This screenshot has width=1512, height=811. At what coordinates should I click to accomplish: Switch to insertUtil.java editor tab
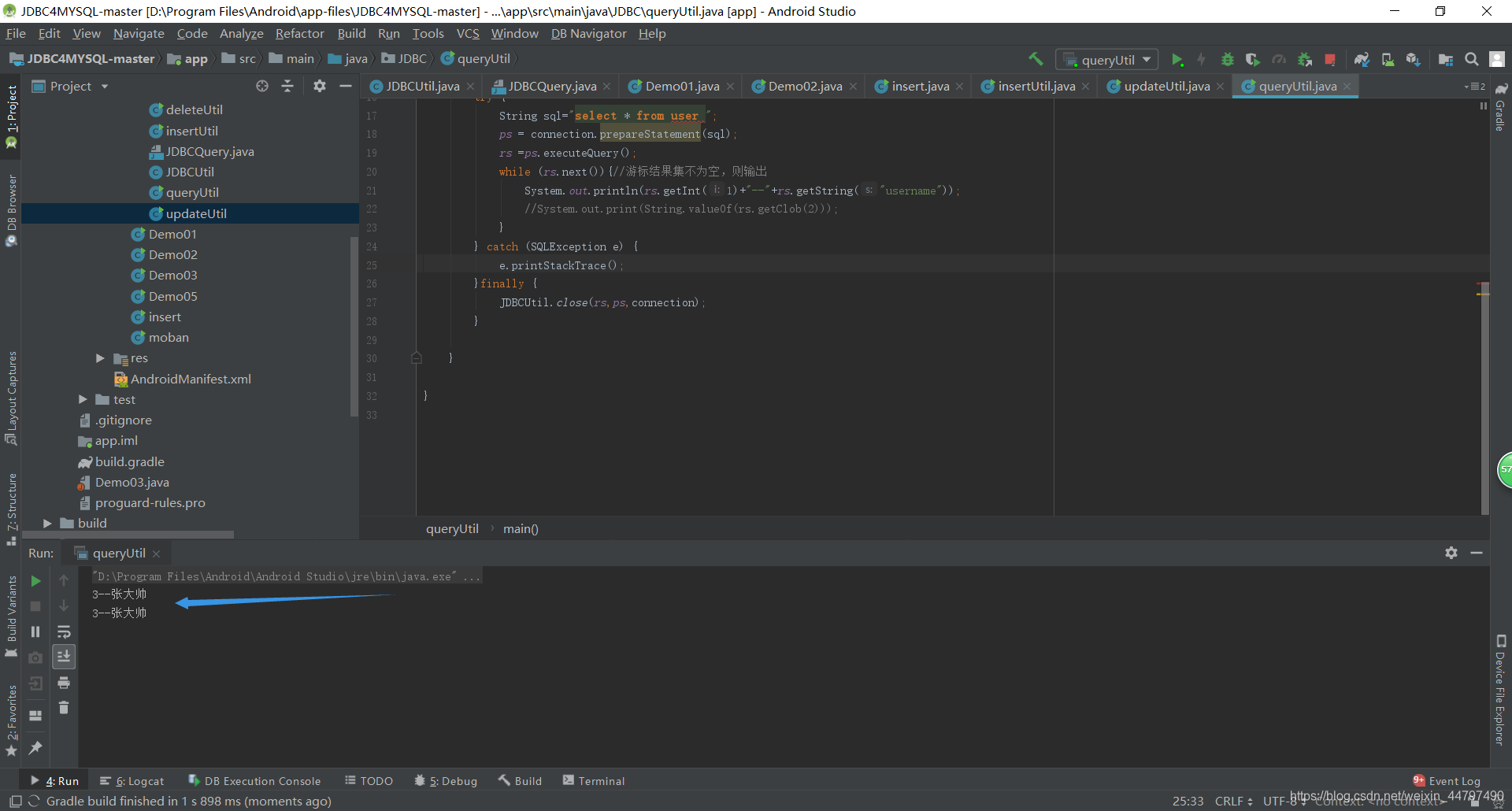1036,86
